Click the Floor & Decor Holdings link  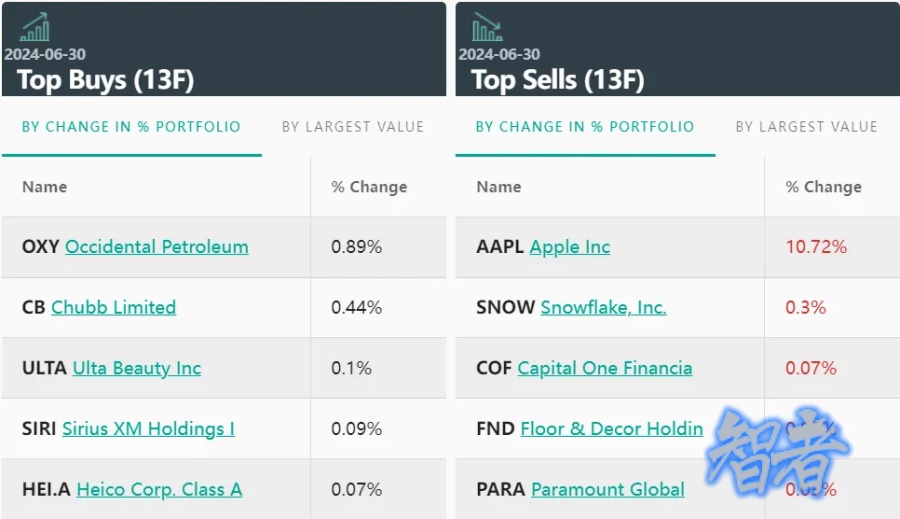(x=612, y=429)
